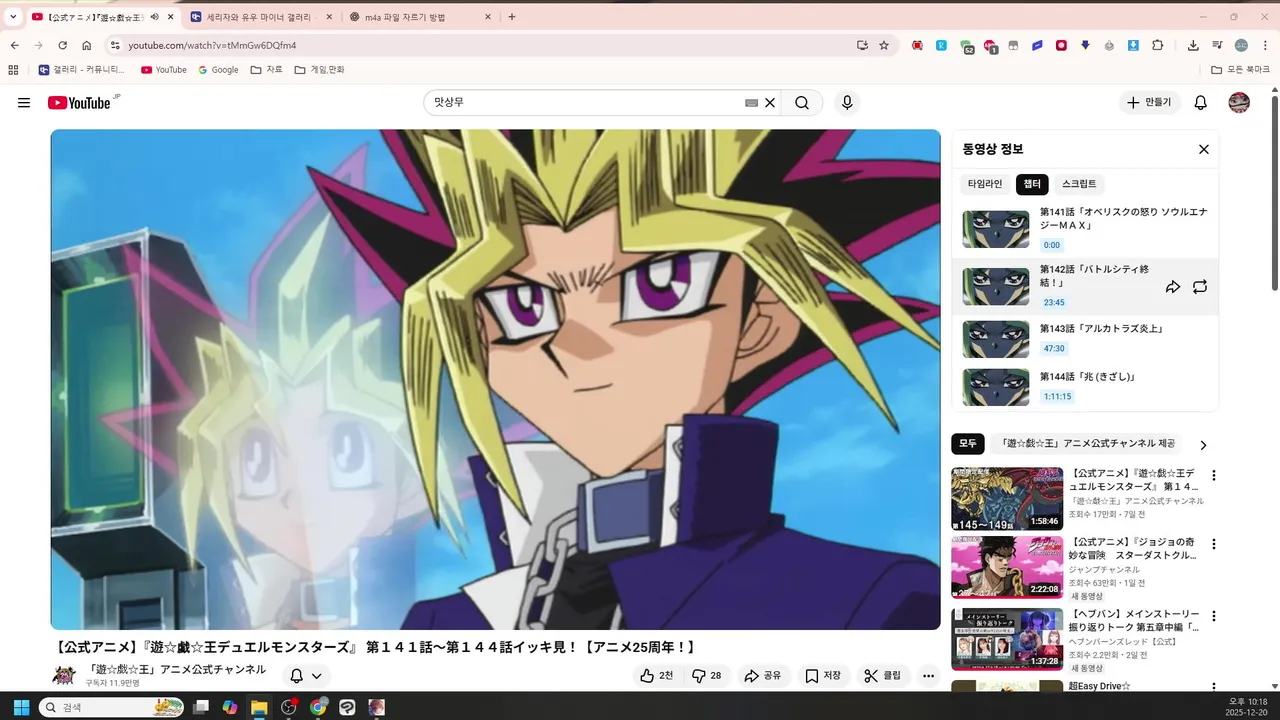
Task: Open the on-screen keyboard icon in search
Action: [752, 103]
